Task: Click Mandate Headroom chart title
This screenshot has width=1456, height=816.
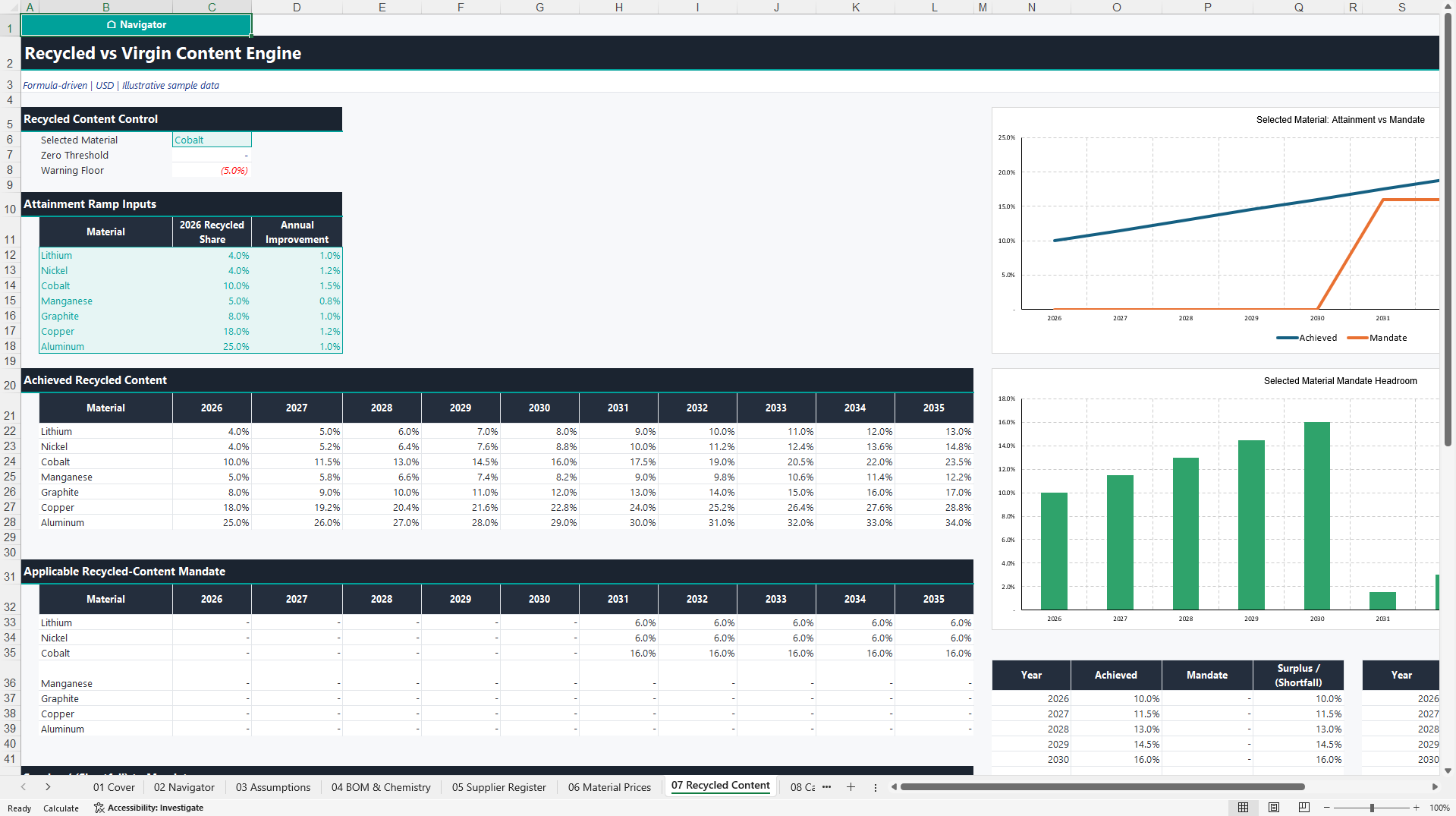Action: [x=1340, y=381]
